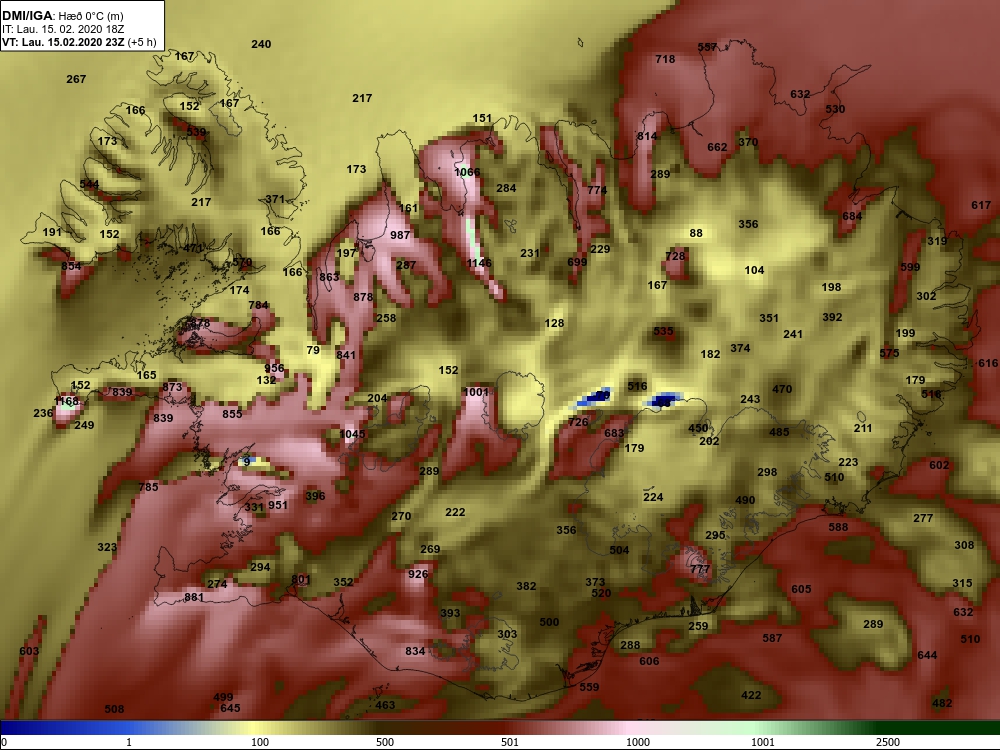Click the 603 value at the west edge
Image resolution: width=1000 pixels, height=750 pixels.
point(29,651)
